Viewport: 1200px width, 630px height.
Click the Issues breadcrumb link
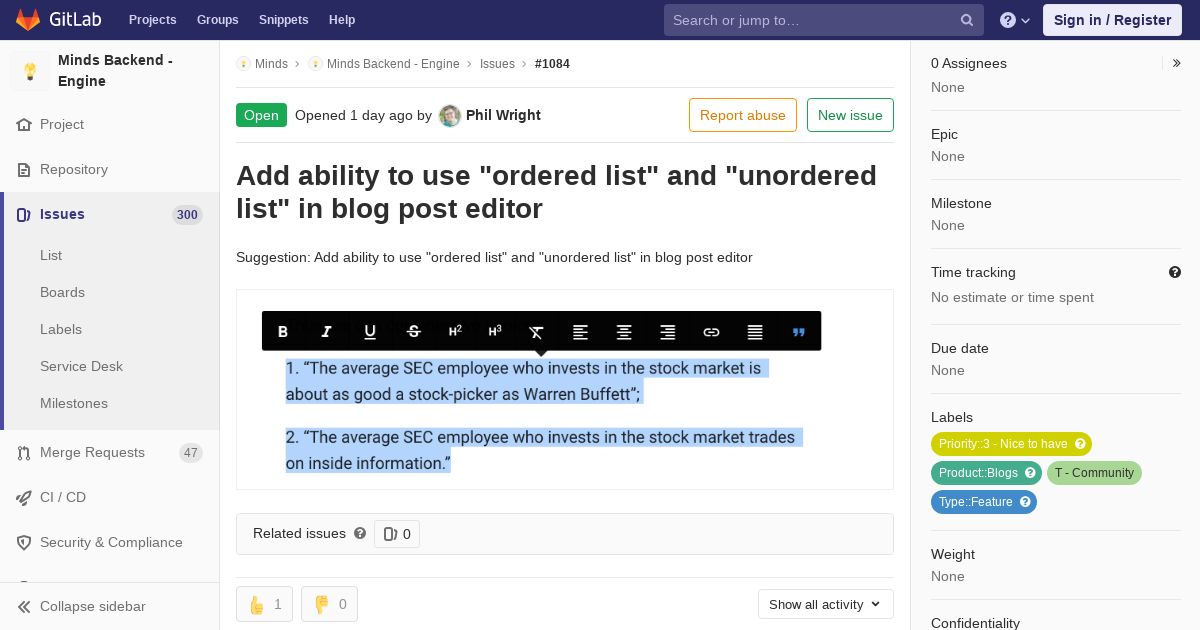pyautogui.click(x=497, y=64)
